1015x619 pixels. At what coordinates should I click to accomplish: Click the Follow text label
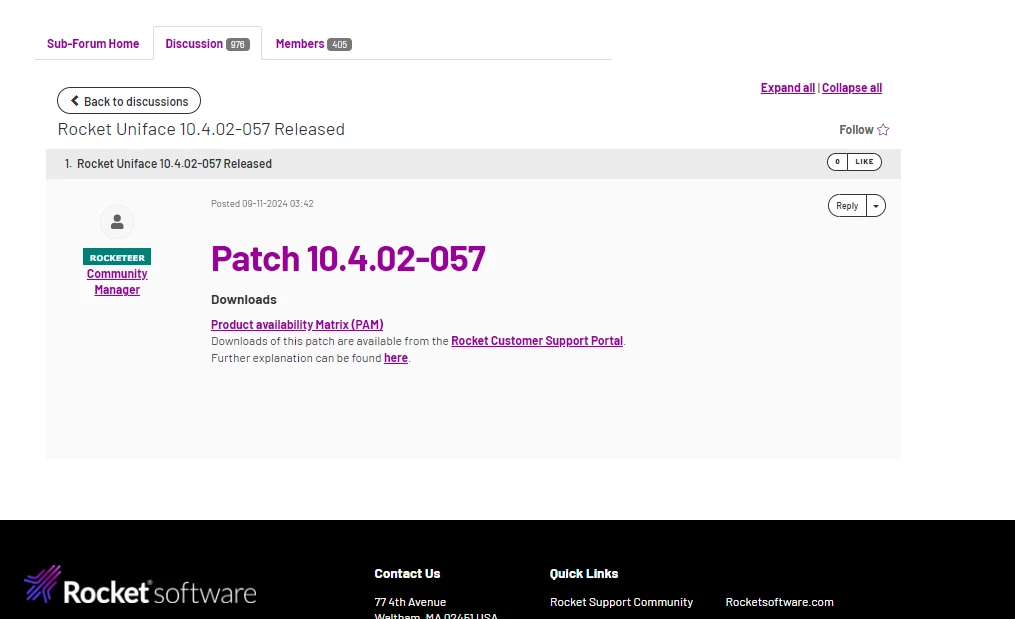856,129
